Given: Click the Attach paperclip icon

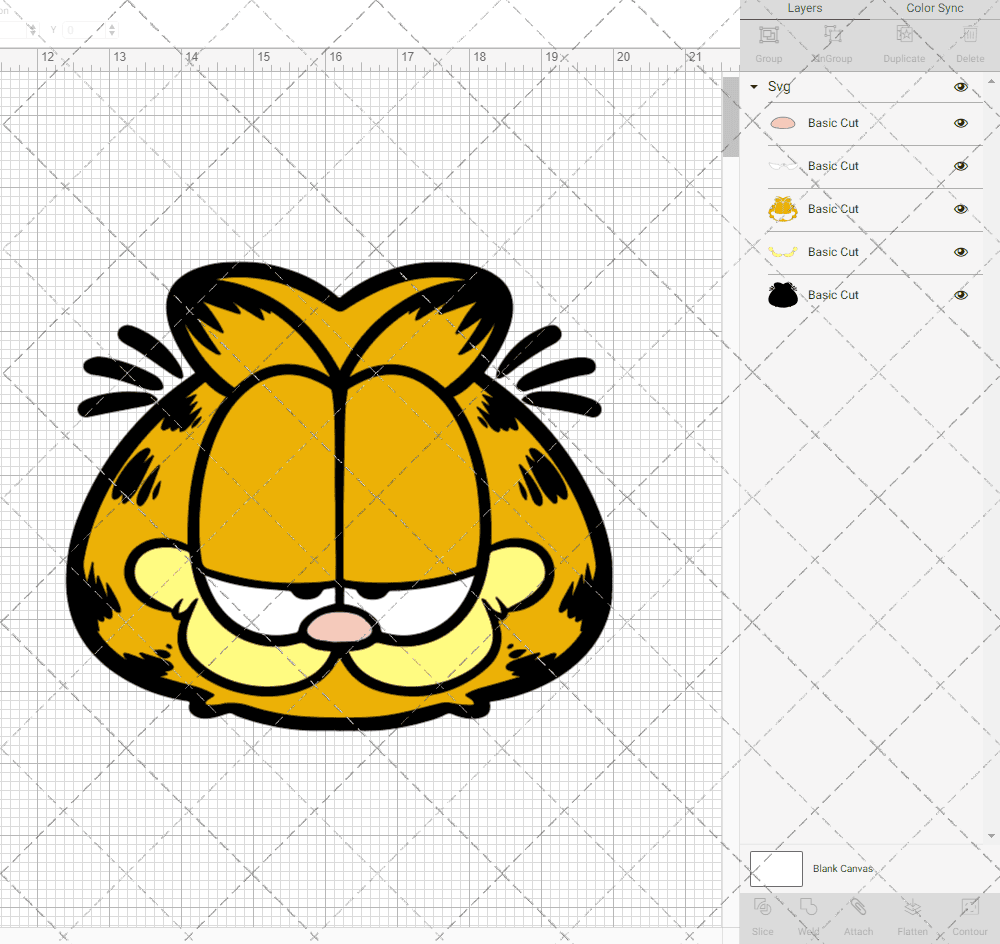Looking at the screenshot, I should pyautogui.click(x=858, y=907).
